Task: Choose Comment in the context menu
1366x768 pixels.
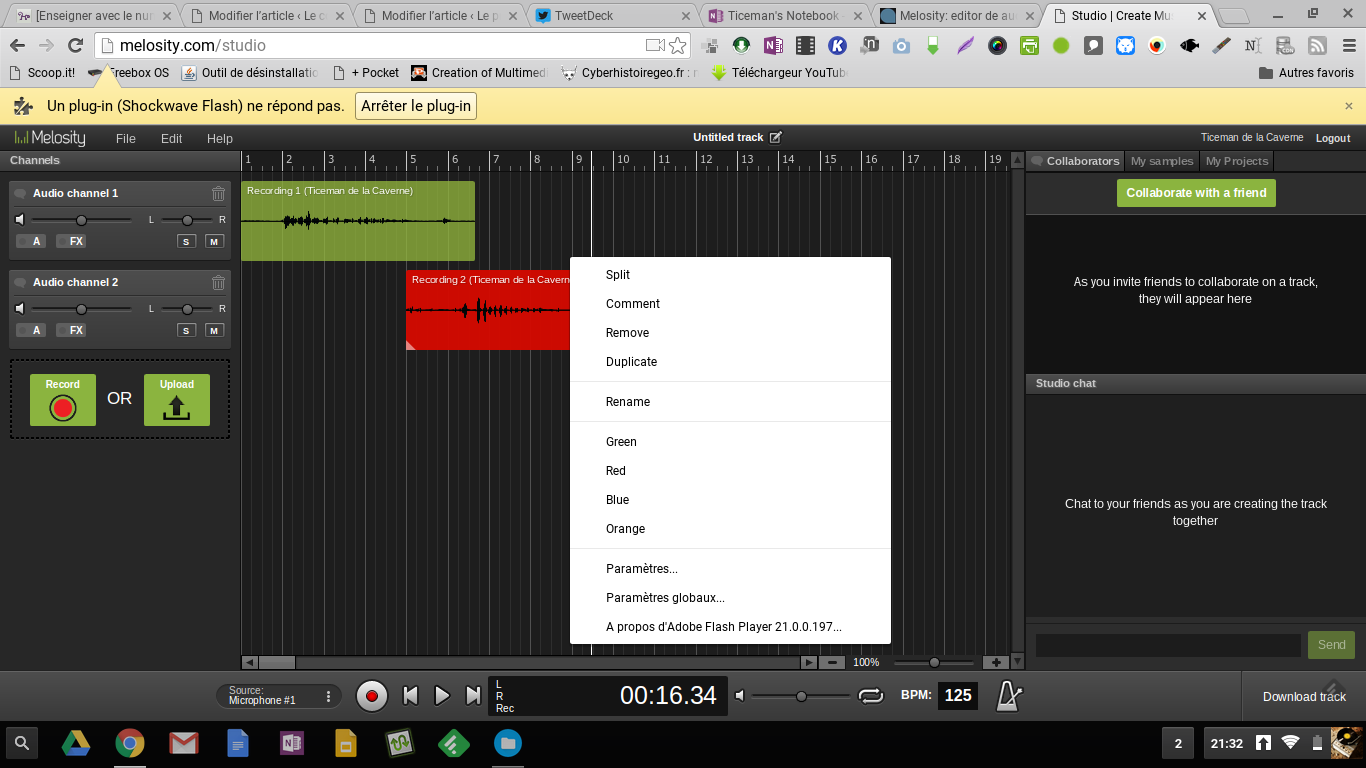Action: 730,304
